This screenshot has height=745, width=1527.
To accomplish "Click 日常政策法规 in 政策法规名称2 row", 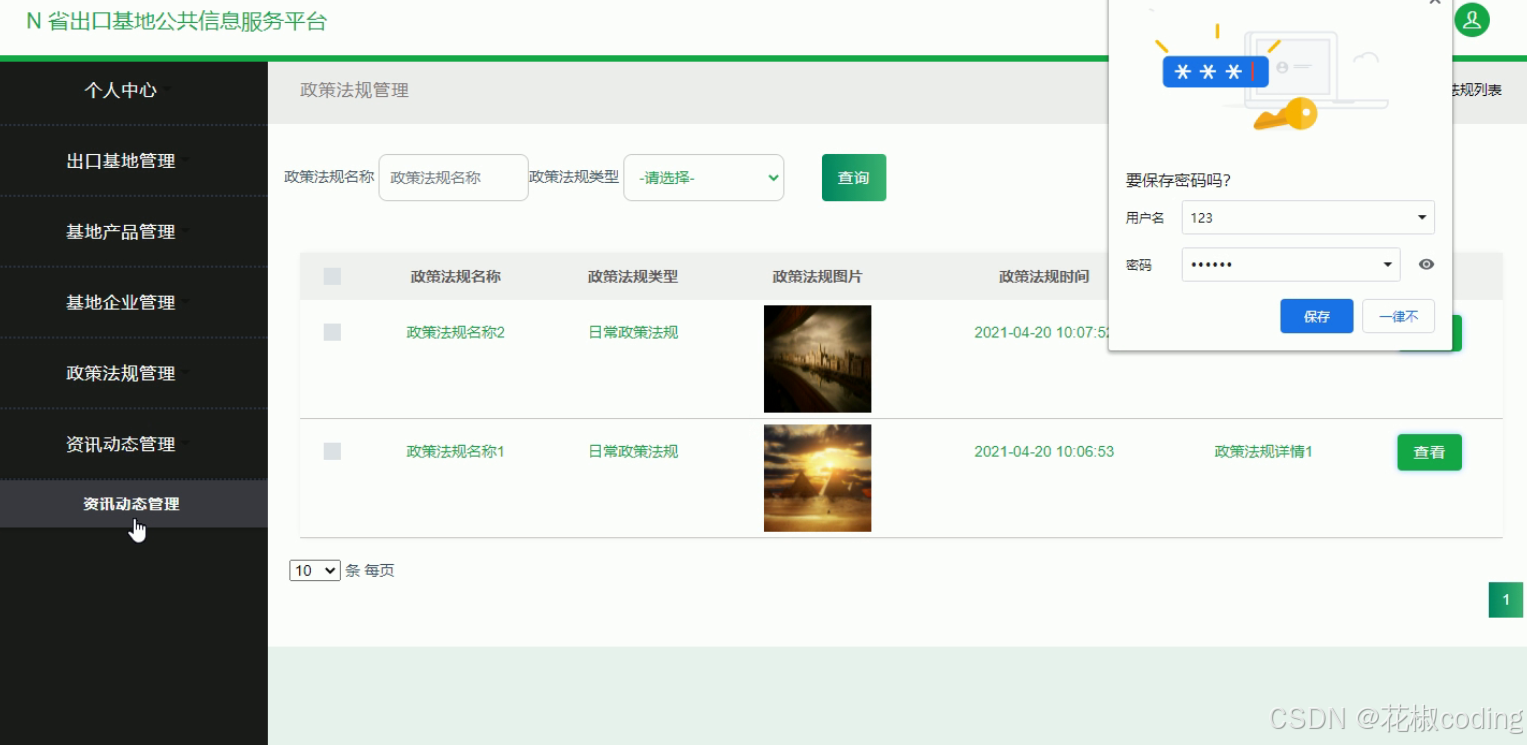I will (633, 332).
